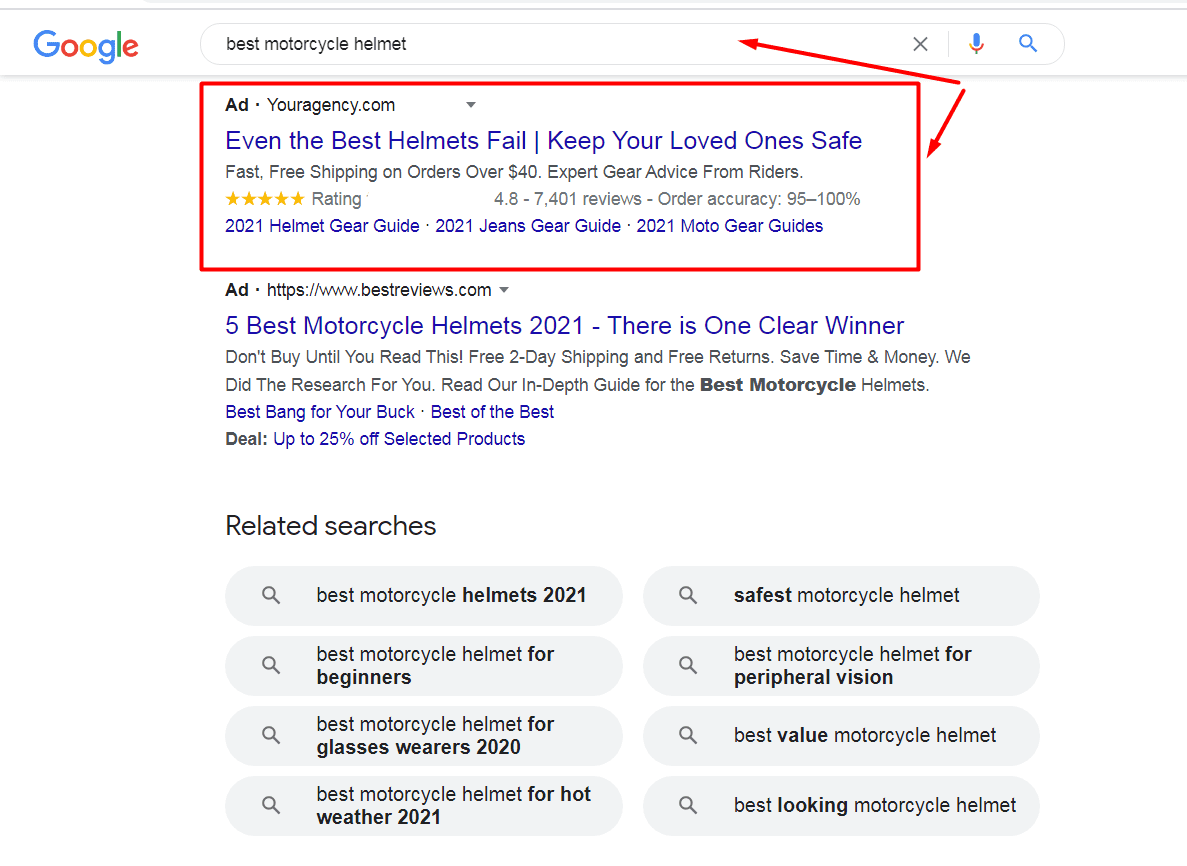Click the 'Related searches' heading
Image resolution: width=1187 pixels, height=866 pixels.
(x=331, y=526)
